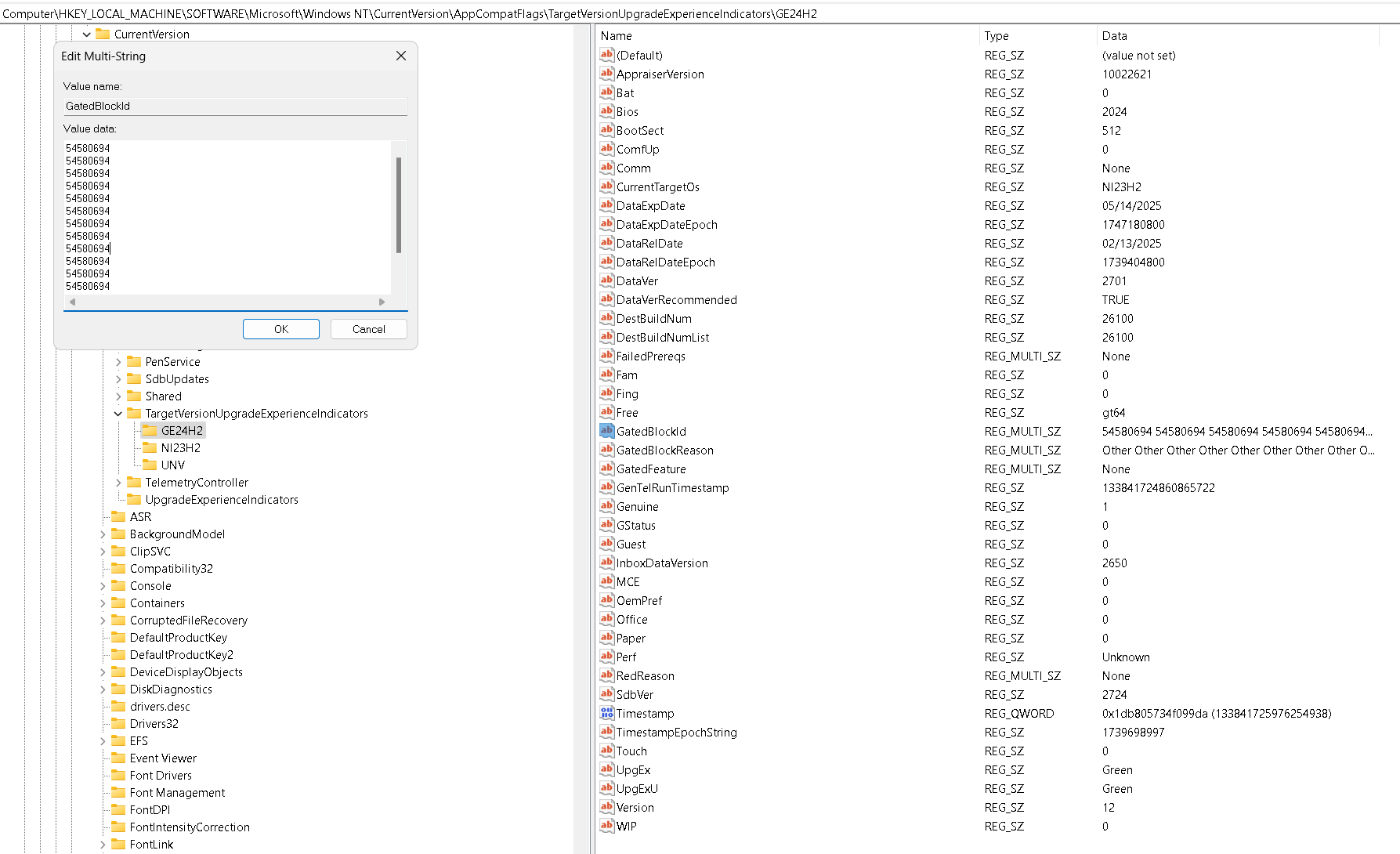1400x854 pixels.
Task: Click the Name column header
Action: click(787, 36)
